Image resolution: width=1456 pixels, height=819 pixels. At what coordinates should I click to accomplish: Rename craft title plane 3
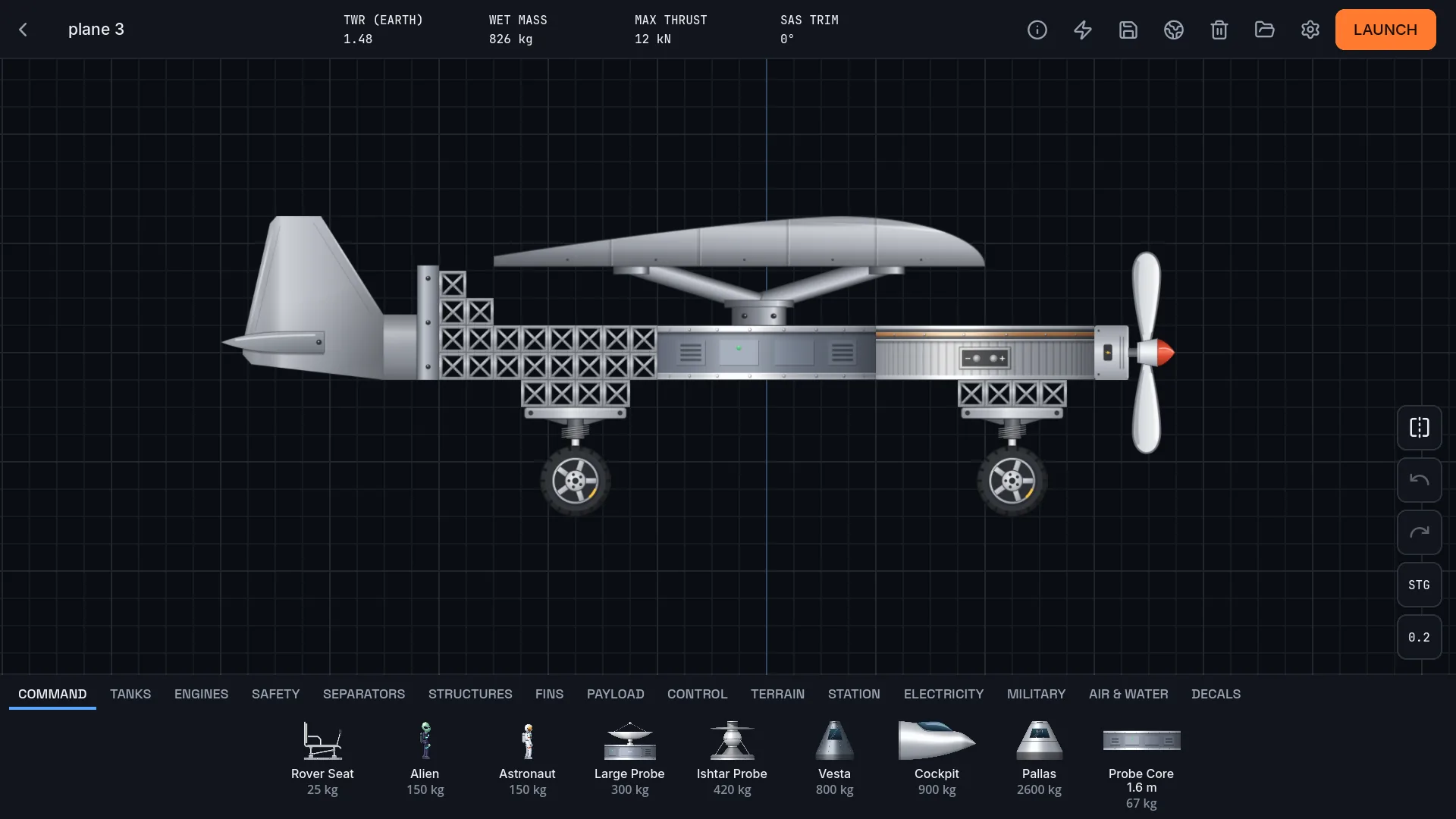pos(96,30)
